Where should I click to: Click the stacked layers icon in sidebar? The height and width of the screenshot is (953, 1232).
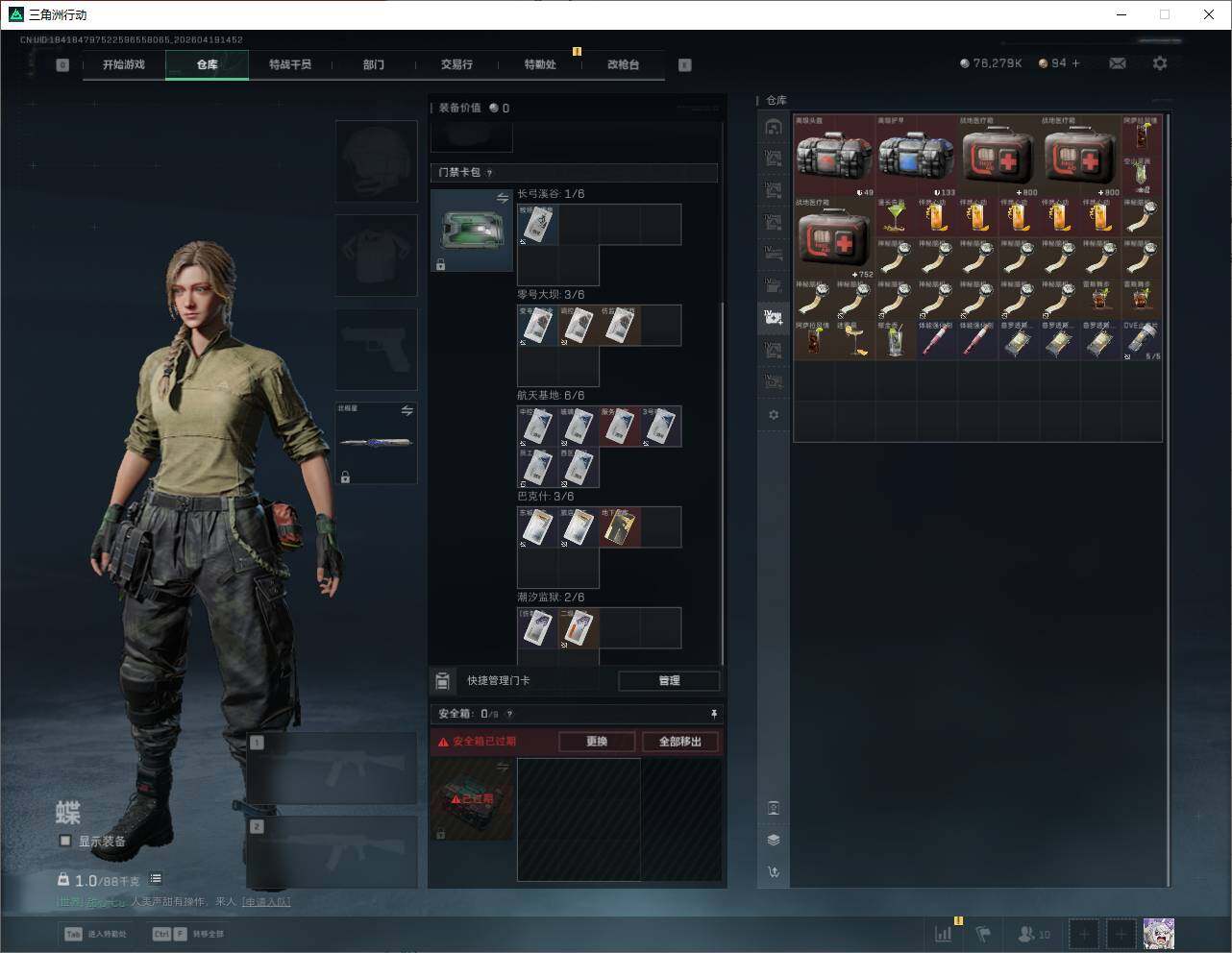(774, 840)
